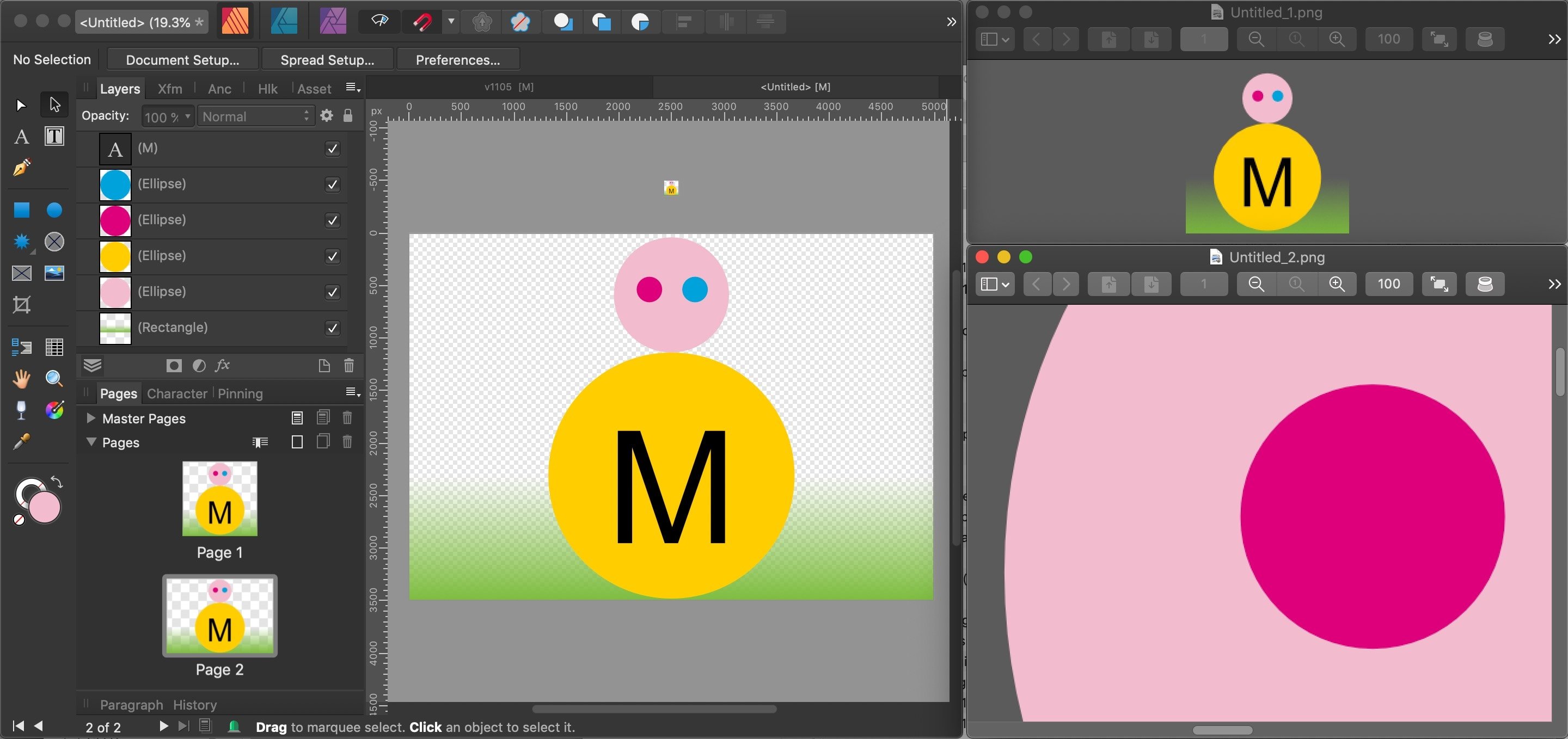Select the Transparency wine-glass tool
Viewport: 1568px width, 739px height.
[21, 410]
